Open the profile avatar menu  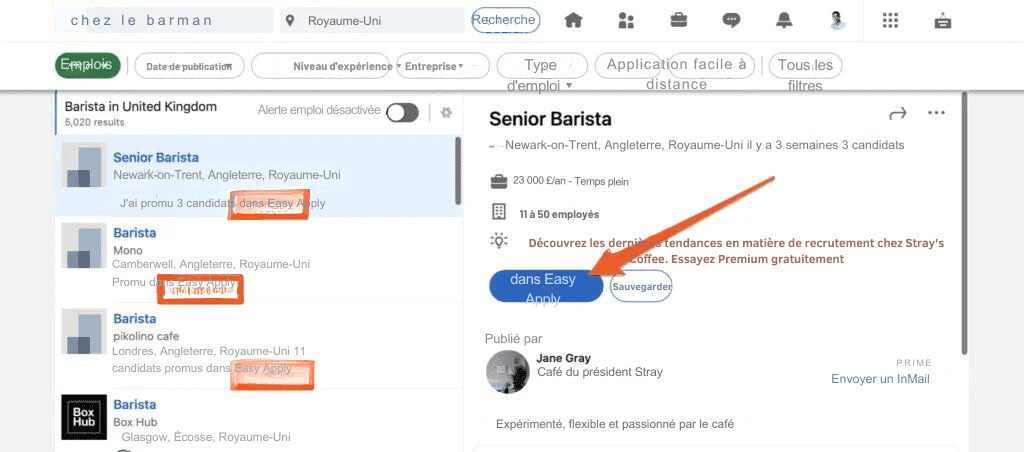837,21
